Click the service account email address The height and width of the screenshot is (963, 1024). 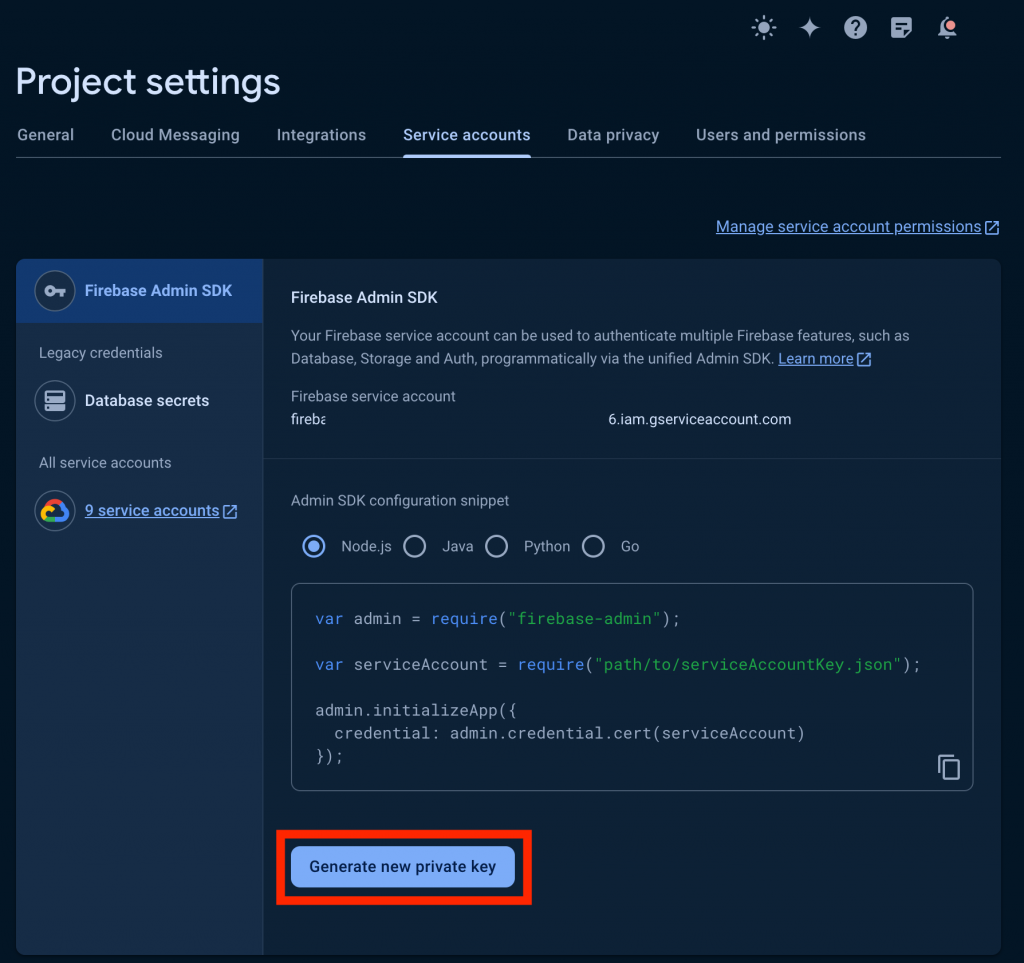[x=541, y=419]
